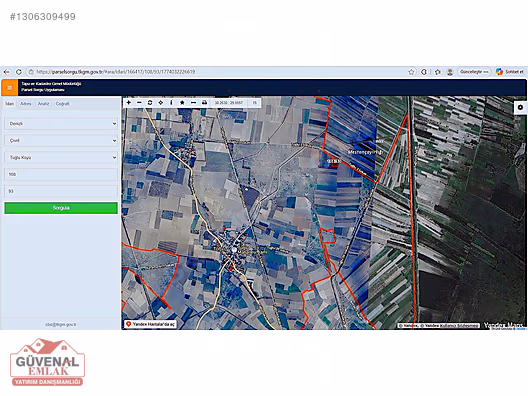Open map settings gear at right edge
Image resolution: width=528 pixels, height=396 pixels.
(521, 107)
